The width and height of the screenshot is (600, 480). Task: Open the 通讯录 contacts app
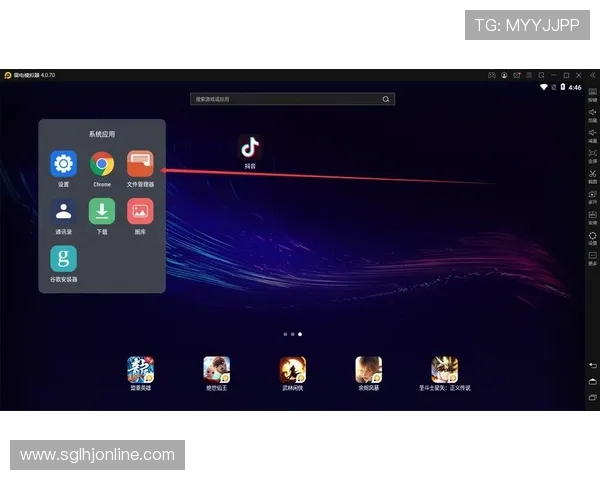[x=64, y=211]
